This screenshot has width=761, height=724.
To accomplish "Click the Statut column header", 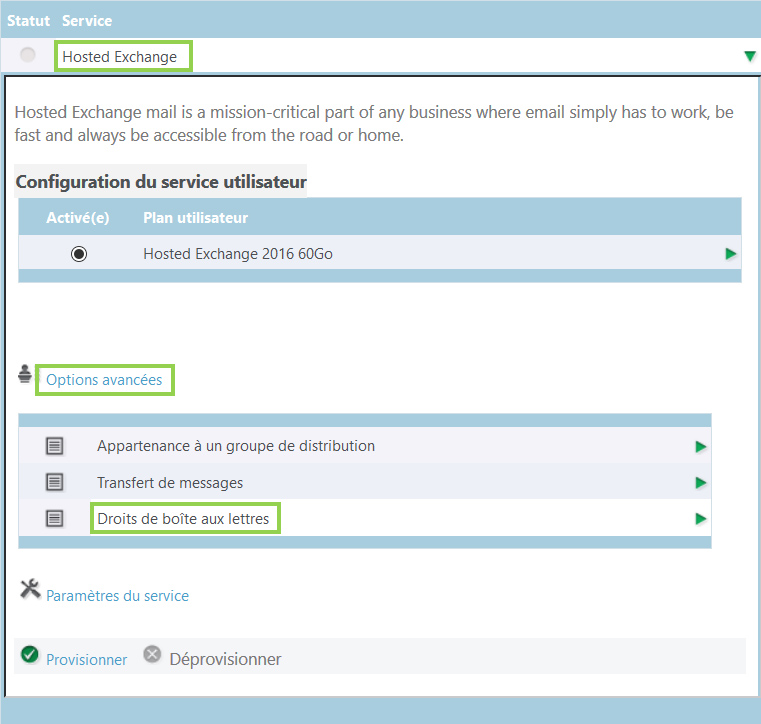I will click(28, 21).
